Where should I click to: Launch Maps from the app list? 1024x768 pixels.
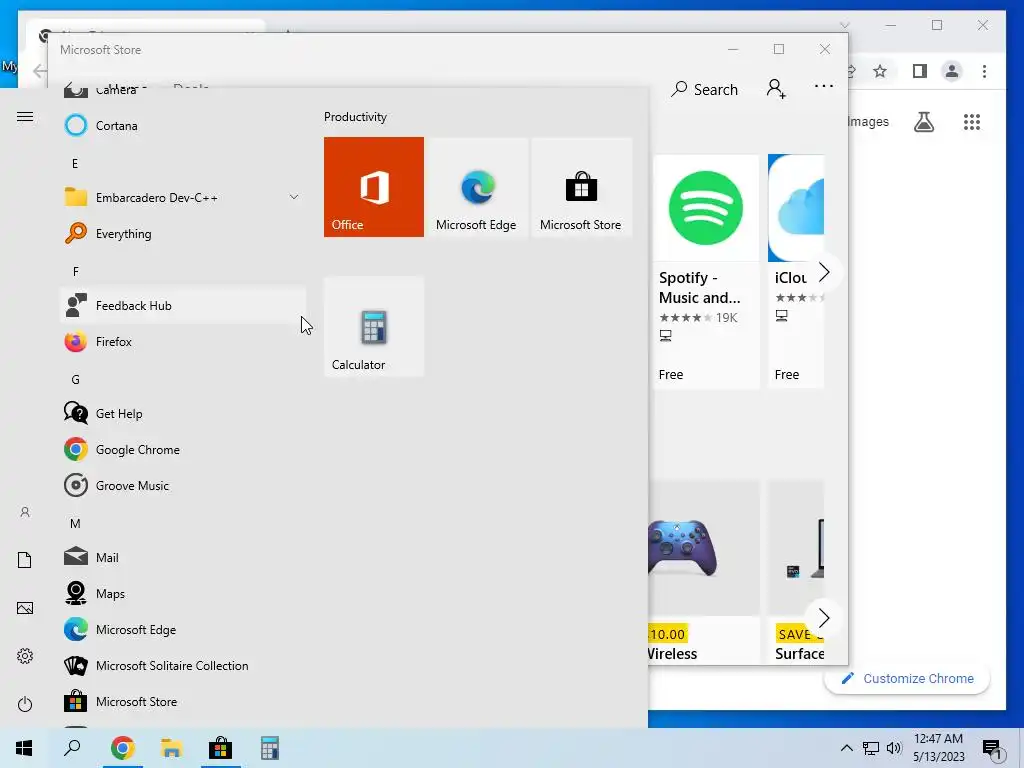(x=183, y=594)
